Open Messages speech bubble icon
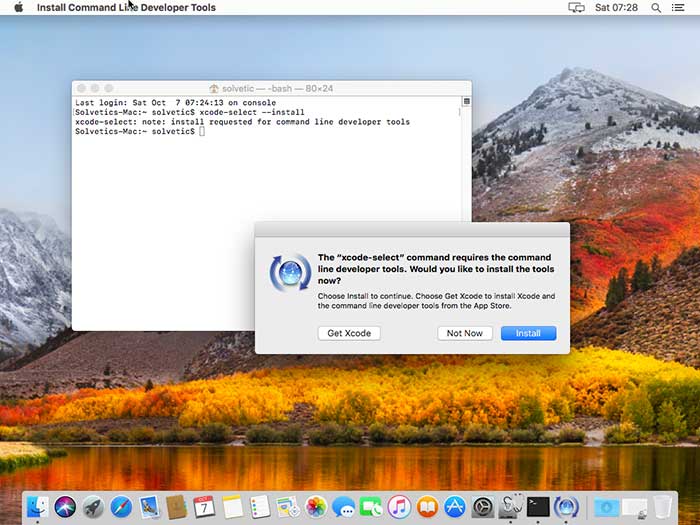 coord(343,507)
